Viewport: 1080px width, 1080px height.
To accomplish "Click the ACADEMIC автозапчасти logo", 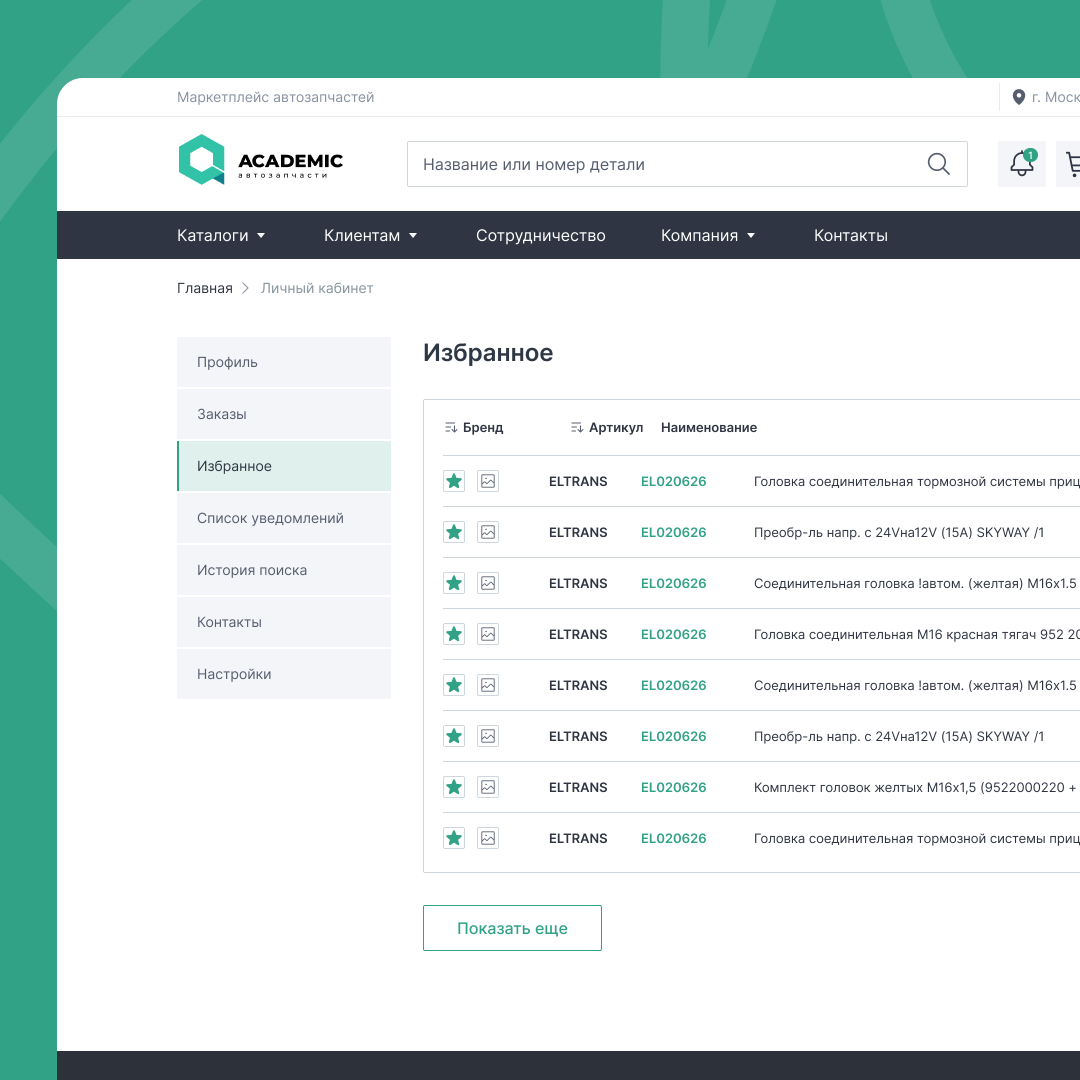I will [x=260, y=160].
